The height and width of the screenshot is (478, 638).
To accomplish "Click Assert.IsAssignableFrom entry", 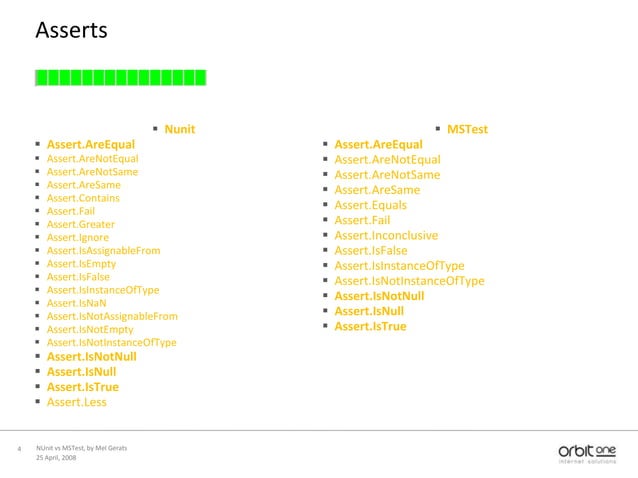I will tap(103, 251).
